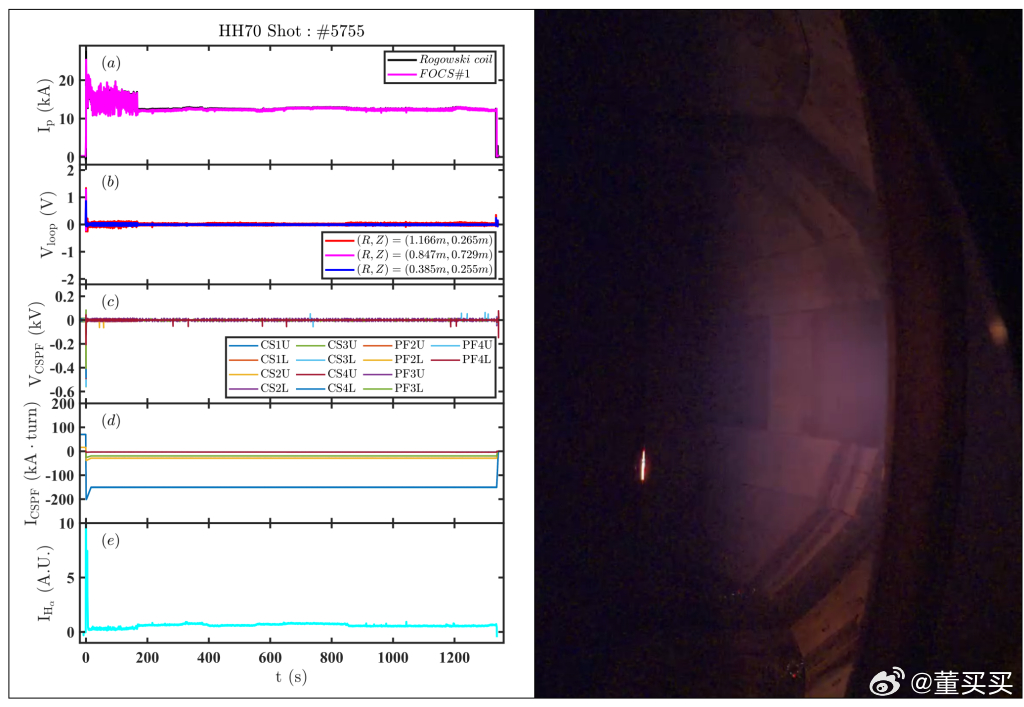
Task: Click the 1200 tick on the time axis
Action: (454, 658)
